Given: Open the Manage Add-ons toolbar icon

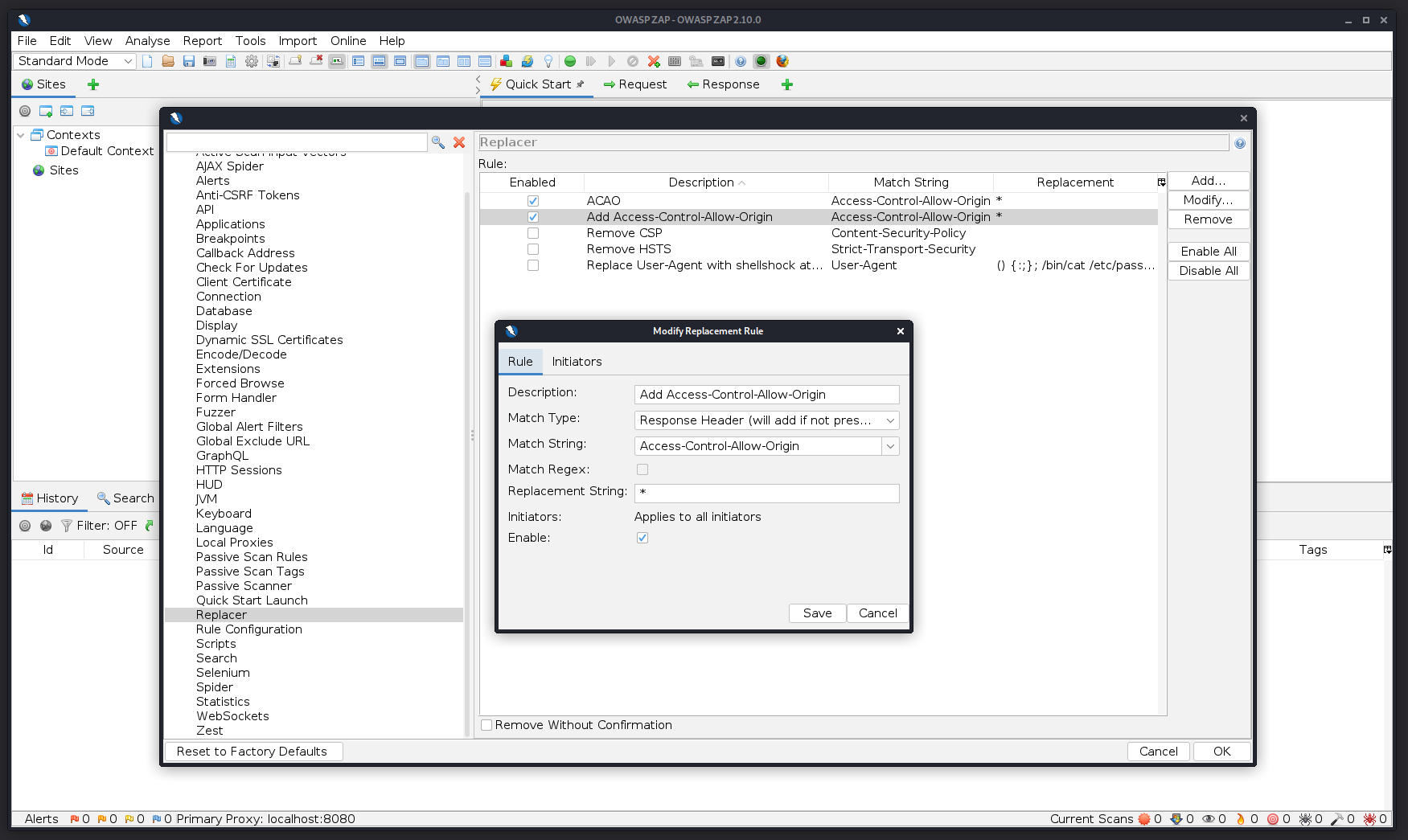Looking at the screenshot, I should tap(506, 61).
